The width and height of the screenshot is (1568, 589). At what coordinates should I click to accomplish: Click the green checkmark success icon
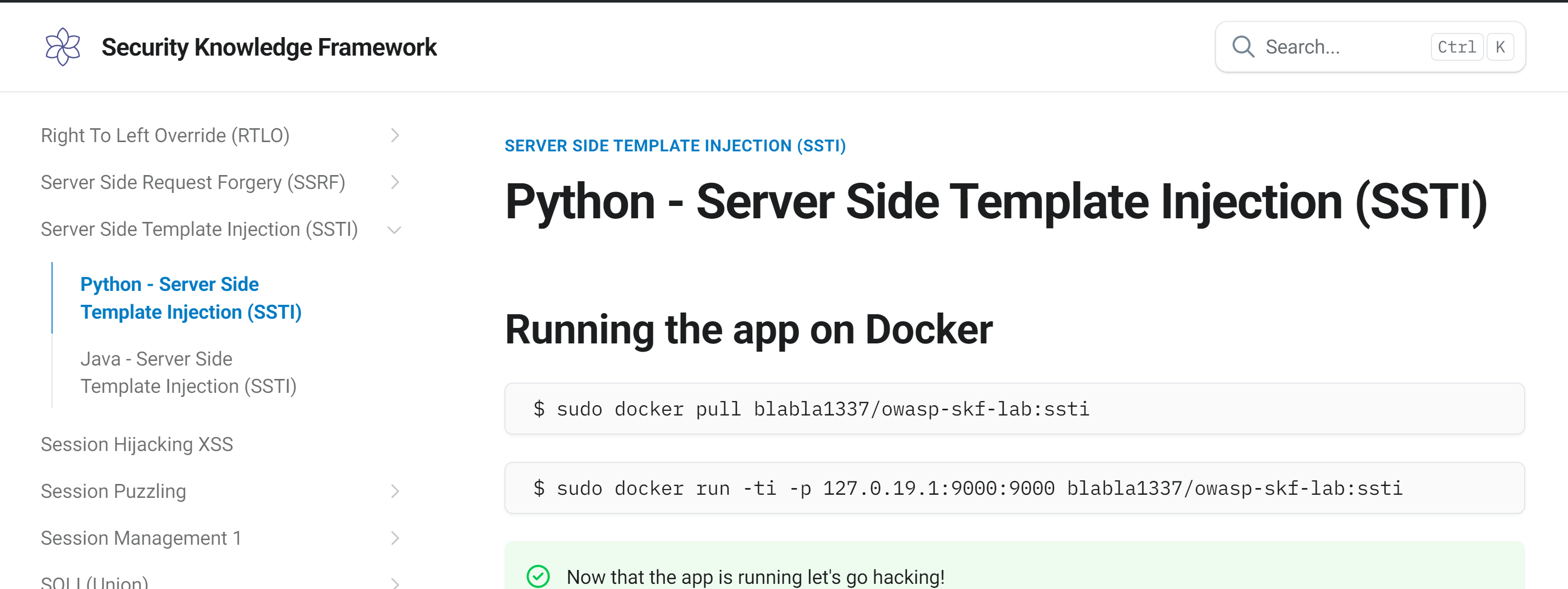tap(538, 576)
